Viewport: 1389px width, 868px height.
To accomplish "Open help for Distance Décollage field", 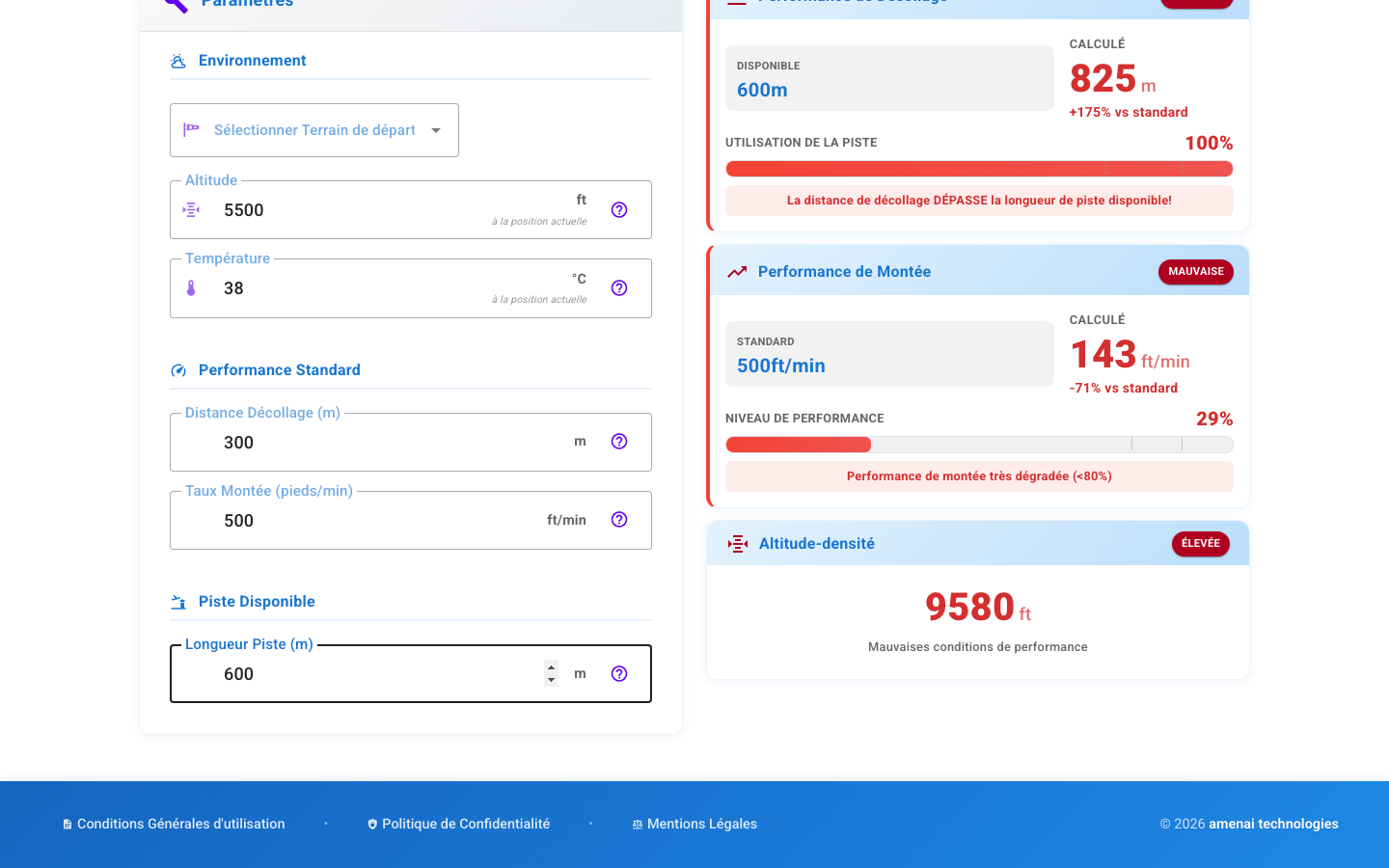I will click(619, 442).
